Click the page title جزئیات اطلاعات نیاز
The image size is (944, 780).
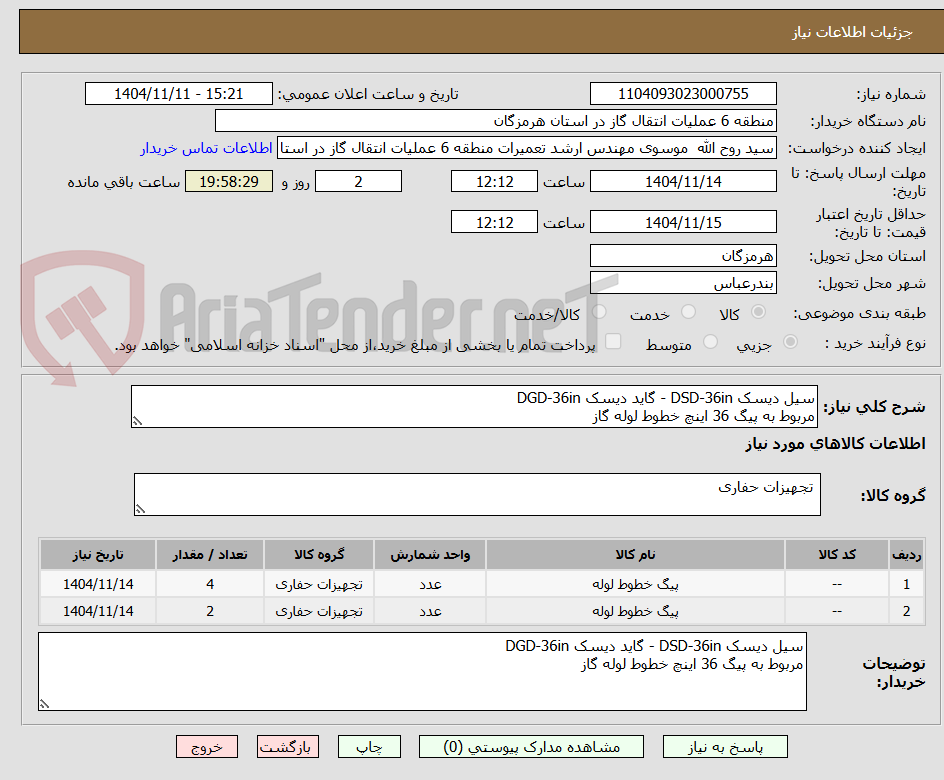click(852, 32)
